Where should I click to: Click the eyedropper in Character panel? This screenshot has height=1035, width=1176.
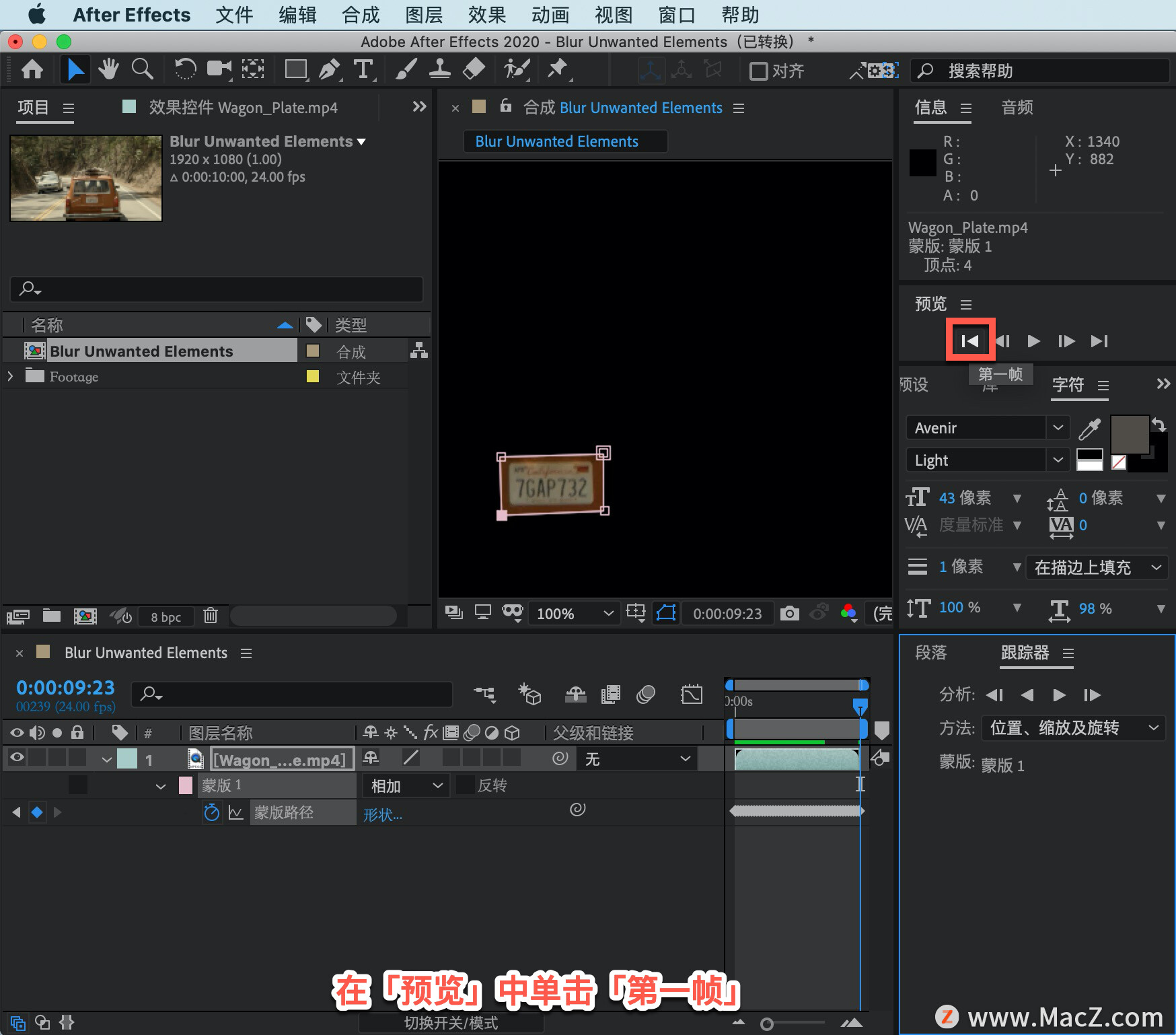(1089, 428)
